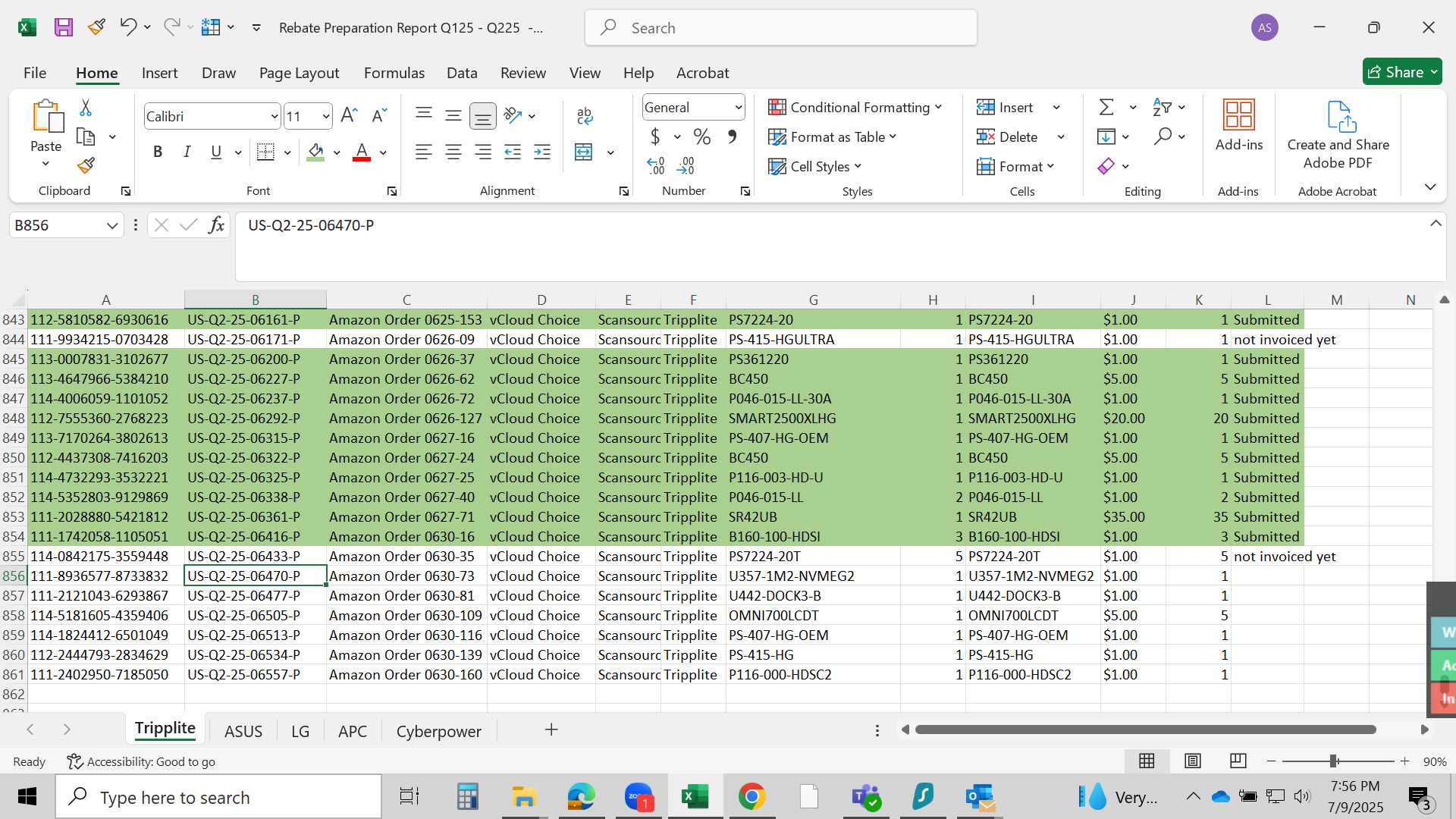
Task: Toggle Wrap Text on the cell
Action: click(x=585, y=116)
